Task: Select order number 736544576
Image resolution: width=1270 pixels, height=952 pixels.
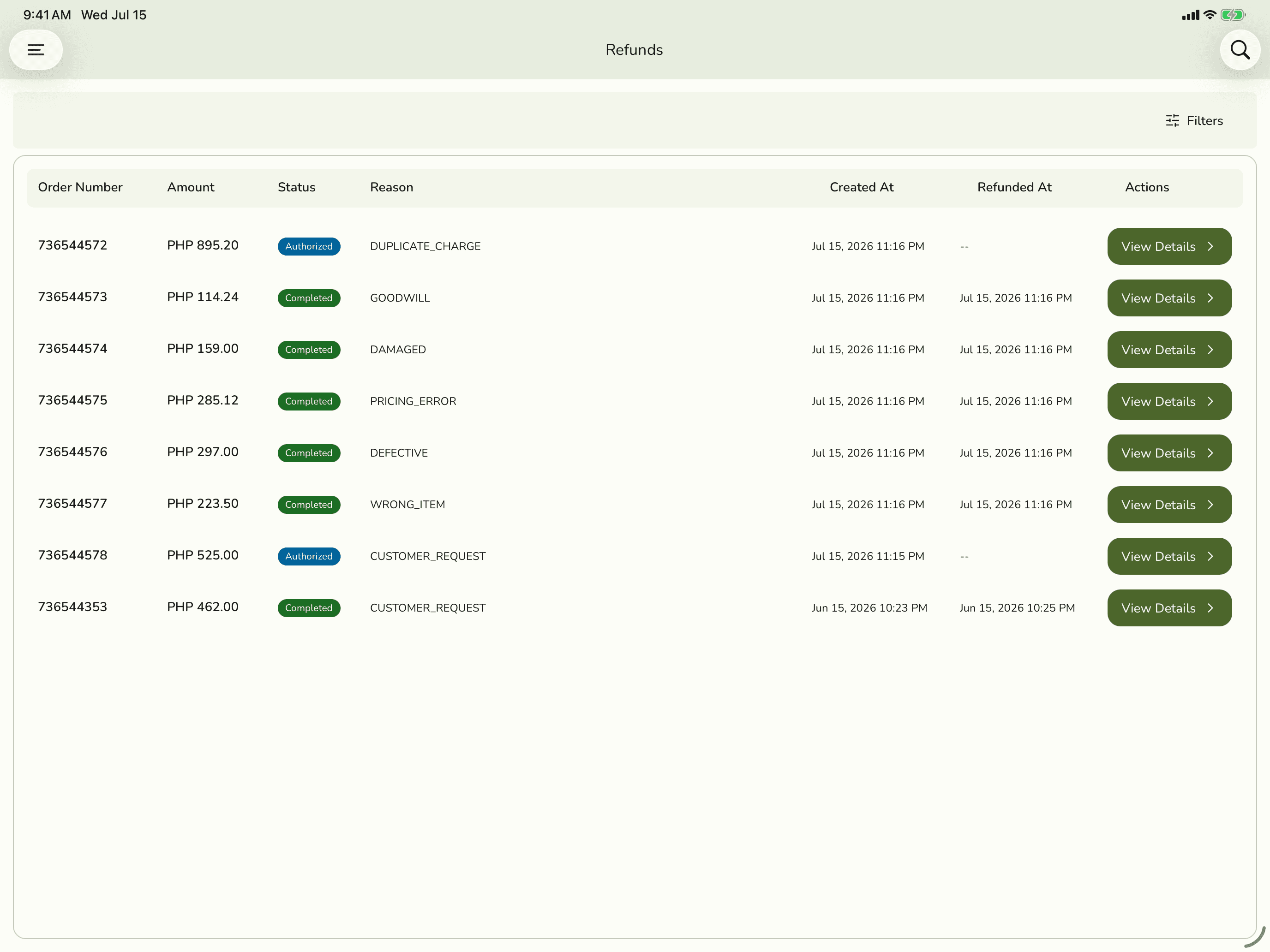Action: click(72, 452)
